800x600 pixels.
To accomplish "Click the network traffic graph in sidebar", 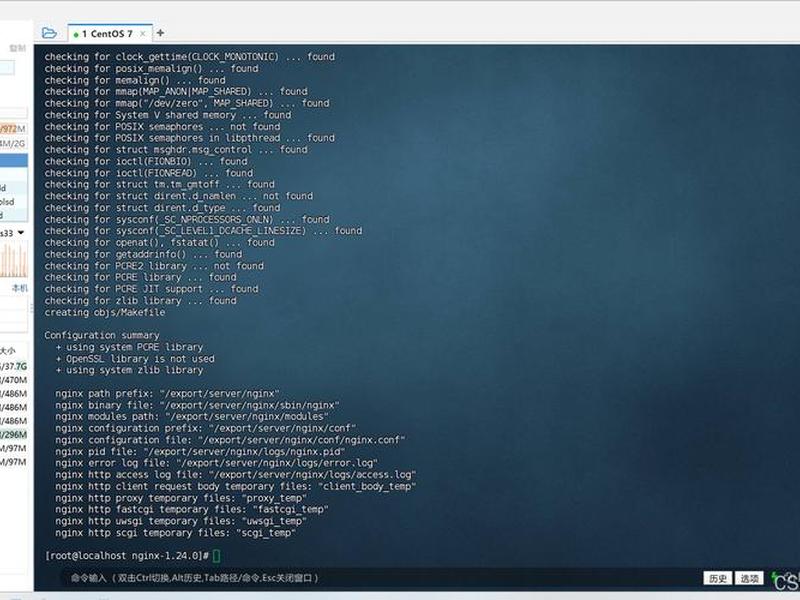I will coord(14,260).
